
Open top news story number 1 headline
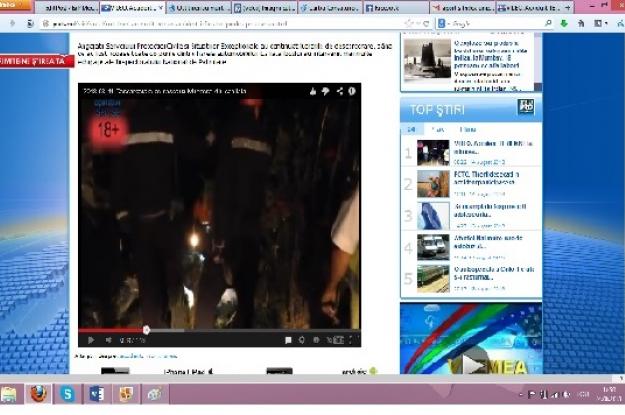(493, 148)
